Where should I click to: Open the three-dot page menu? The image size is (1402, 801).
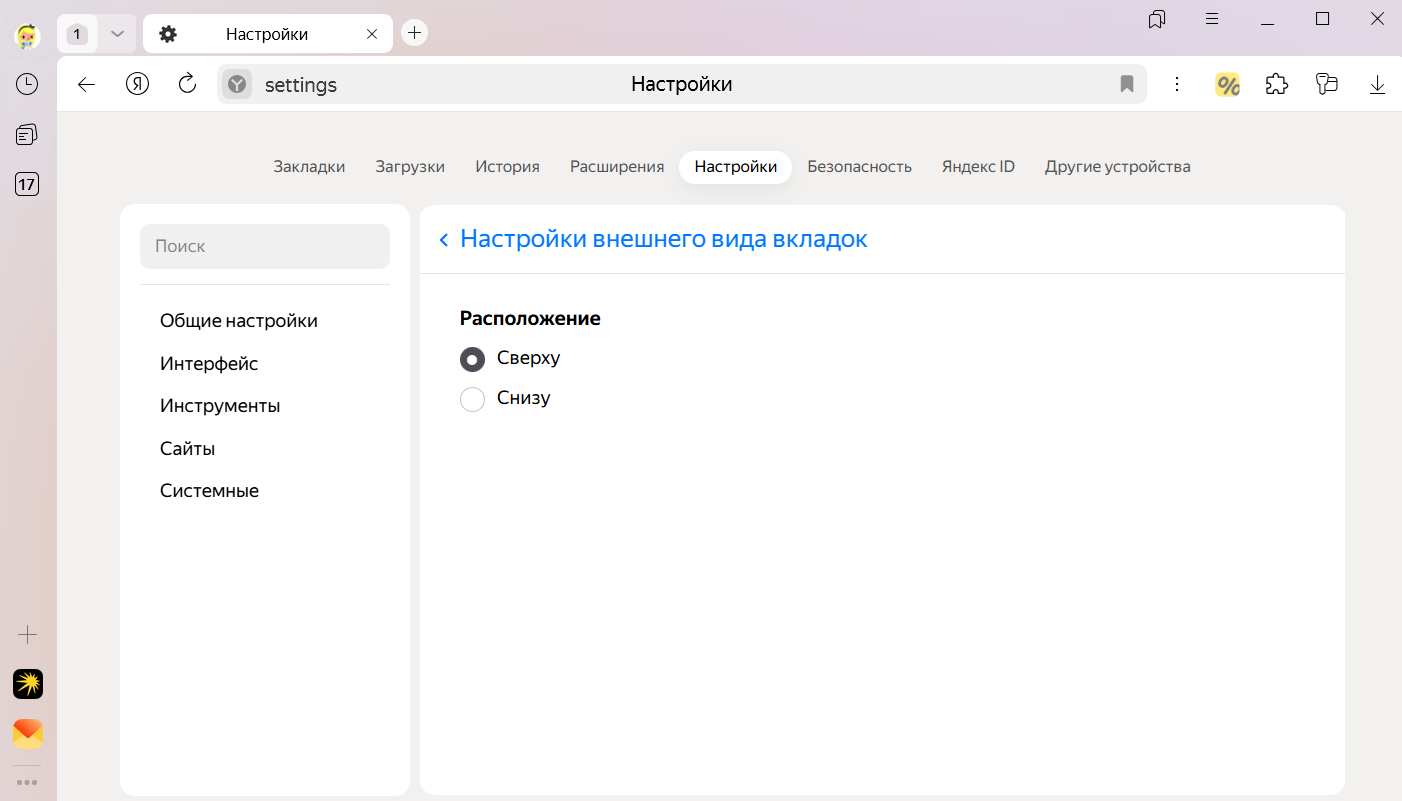pos(1177,84)
